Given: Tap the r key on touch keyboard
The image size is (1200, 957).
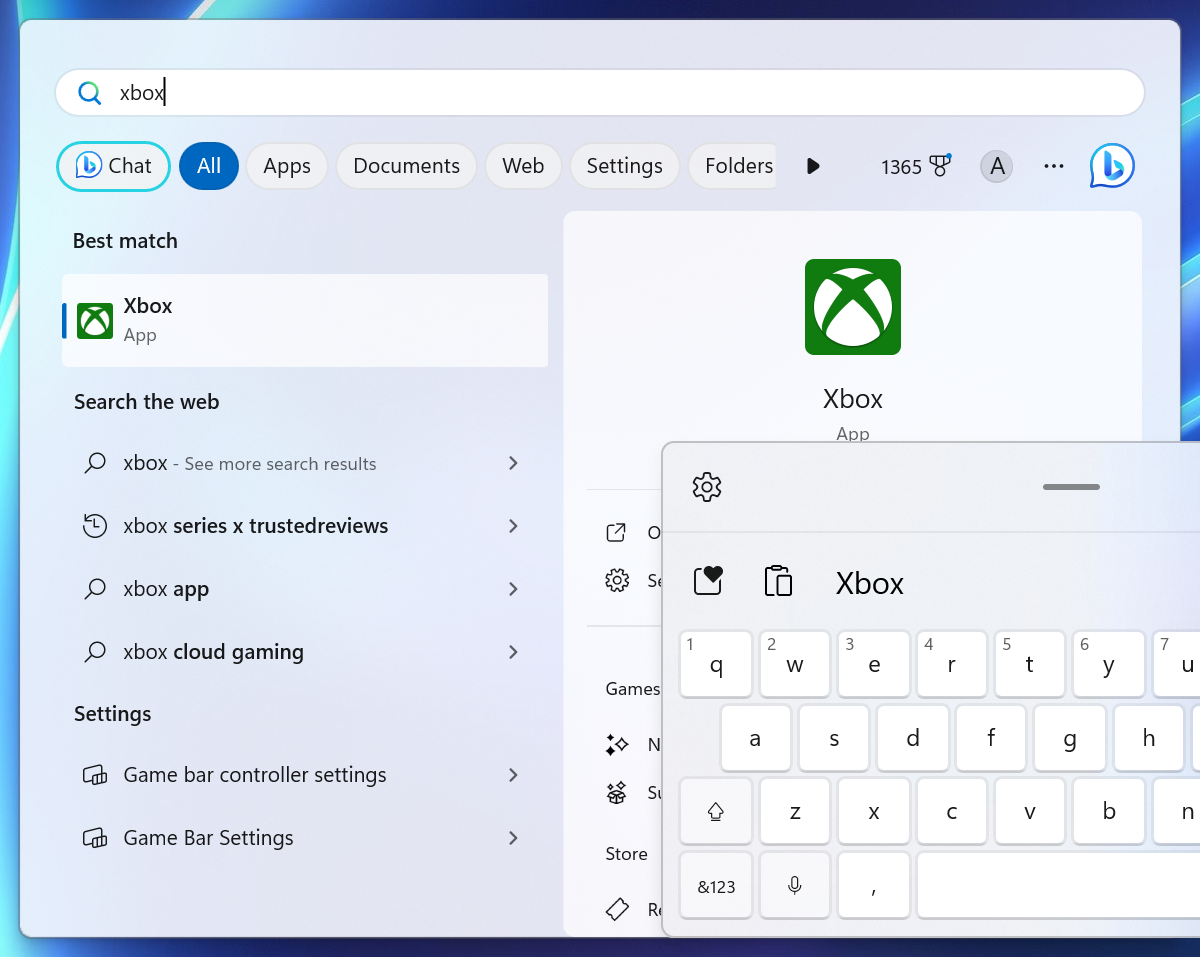Looking at the screenshot, I should pyautogui.click(x=952, y=664).
